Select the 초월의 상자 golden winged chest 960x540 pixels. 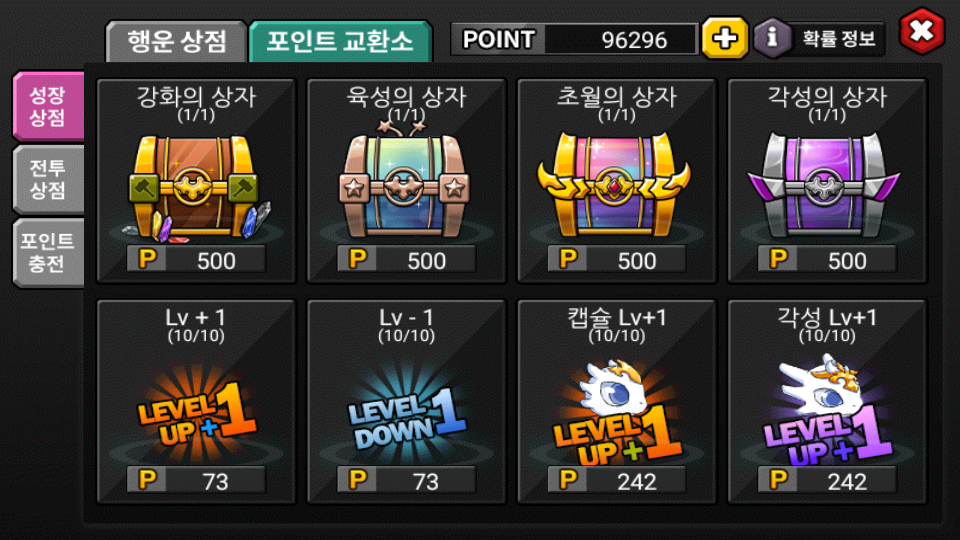(615, 185)
